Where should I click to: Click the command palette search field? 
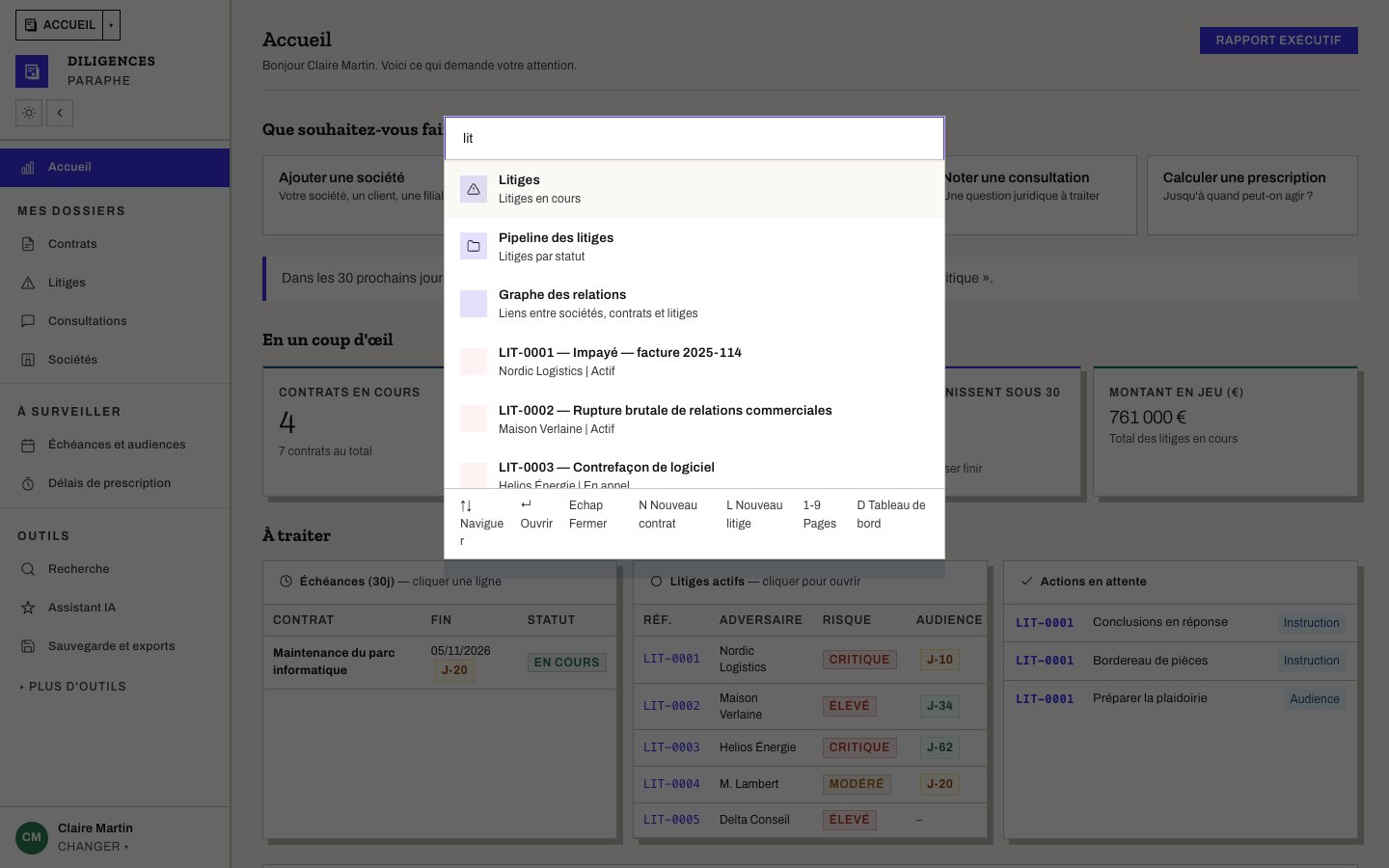(694, 139)
